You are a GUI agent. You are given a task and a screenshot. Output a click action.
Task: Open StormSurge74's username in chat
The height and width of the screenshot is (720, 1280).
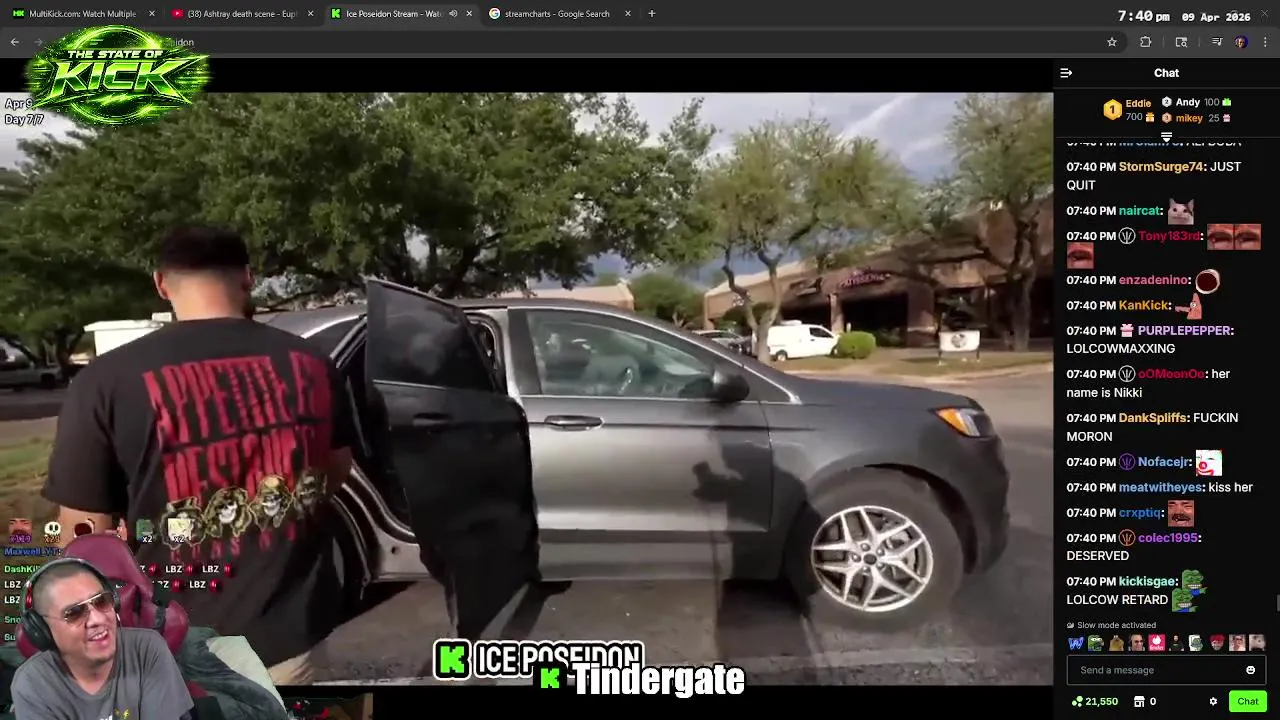click(1161, 167)
